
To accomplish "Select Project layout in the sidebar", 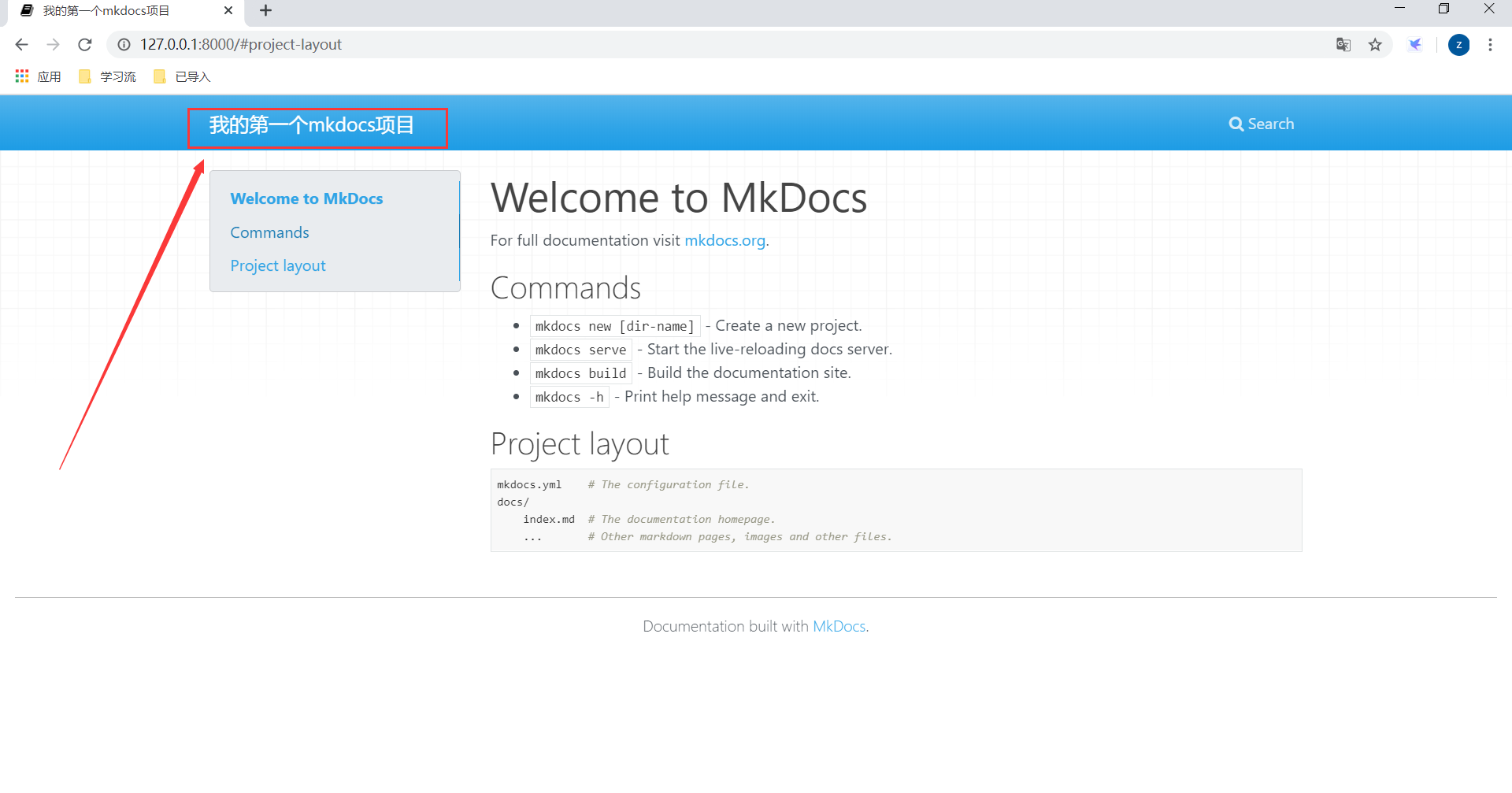I will [x=278, y=265].
